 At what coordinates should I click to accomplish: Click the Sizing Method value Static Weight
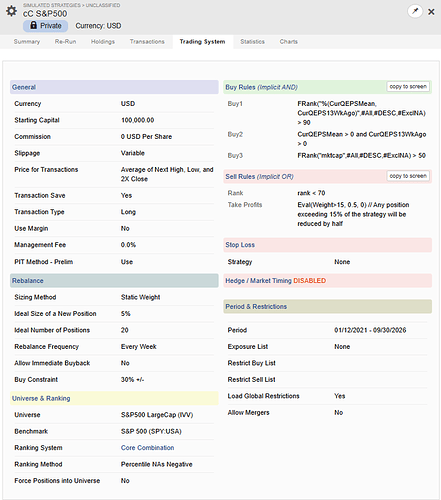tap(140, 297)
